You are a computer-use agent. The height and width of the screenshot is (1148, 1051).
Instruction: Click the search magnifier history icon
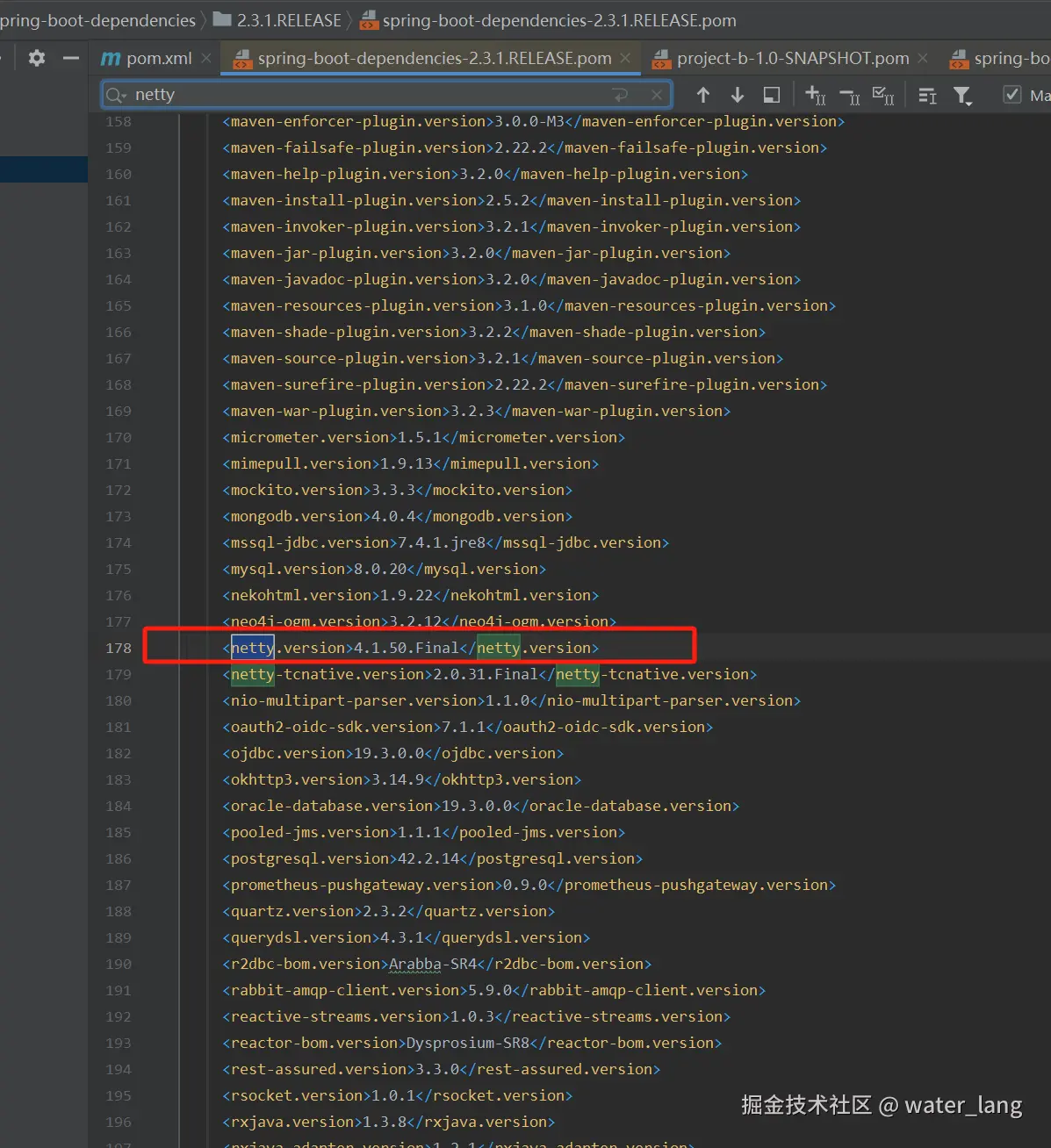pyautogui.click(x=116, y=95)
